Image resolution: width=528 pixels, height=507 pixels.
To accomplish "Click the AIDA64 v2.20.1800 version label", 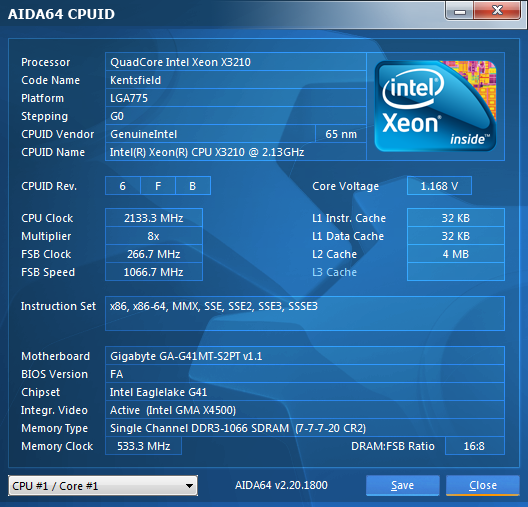I will click(x=281, y=485).
